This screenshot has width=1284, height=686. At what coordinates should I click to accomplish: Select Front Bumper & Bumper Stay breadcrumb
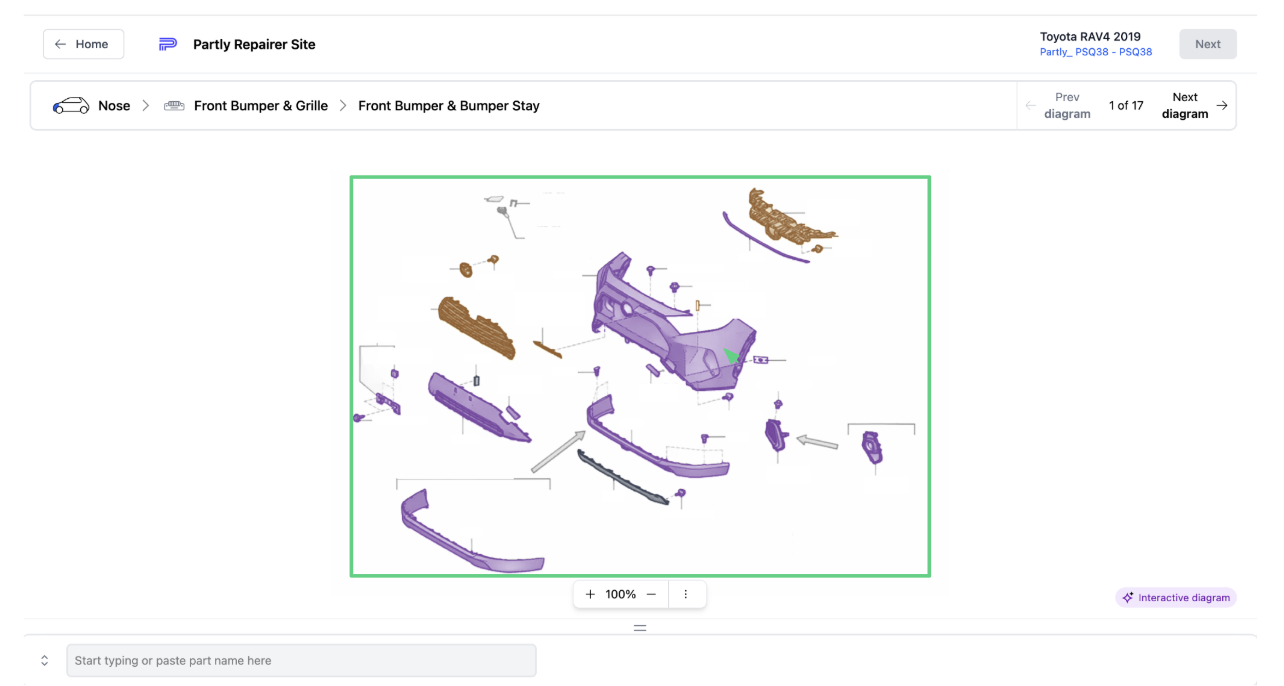(x=448, y=106)
